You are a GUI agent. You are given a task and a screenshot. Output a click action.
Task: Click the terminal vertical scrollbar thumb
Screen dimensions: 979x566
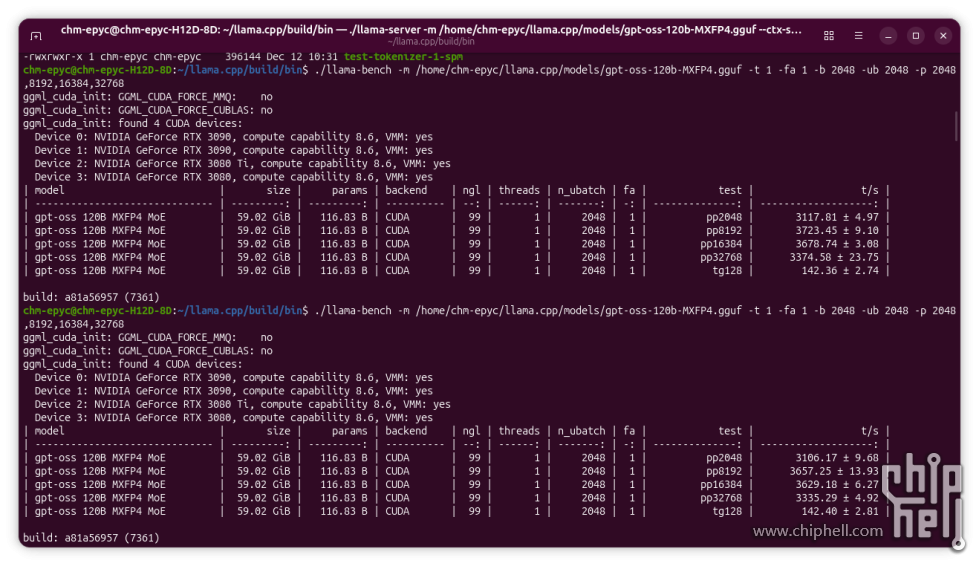(x=955, y=126)
